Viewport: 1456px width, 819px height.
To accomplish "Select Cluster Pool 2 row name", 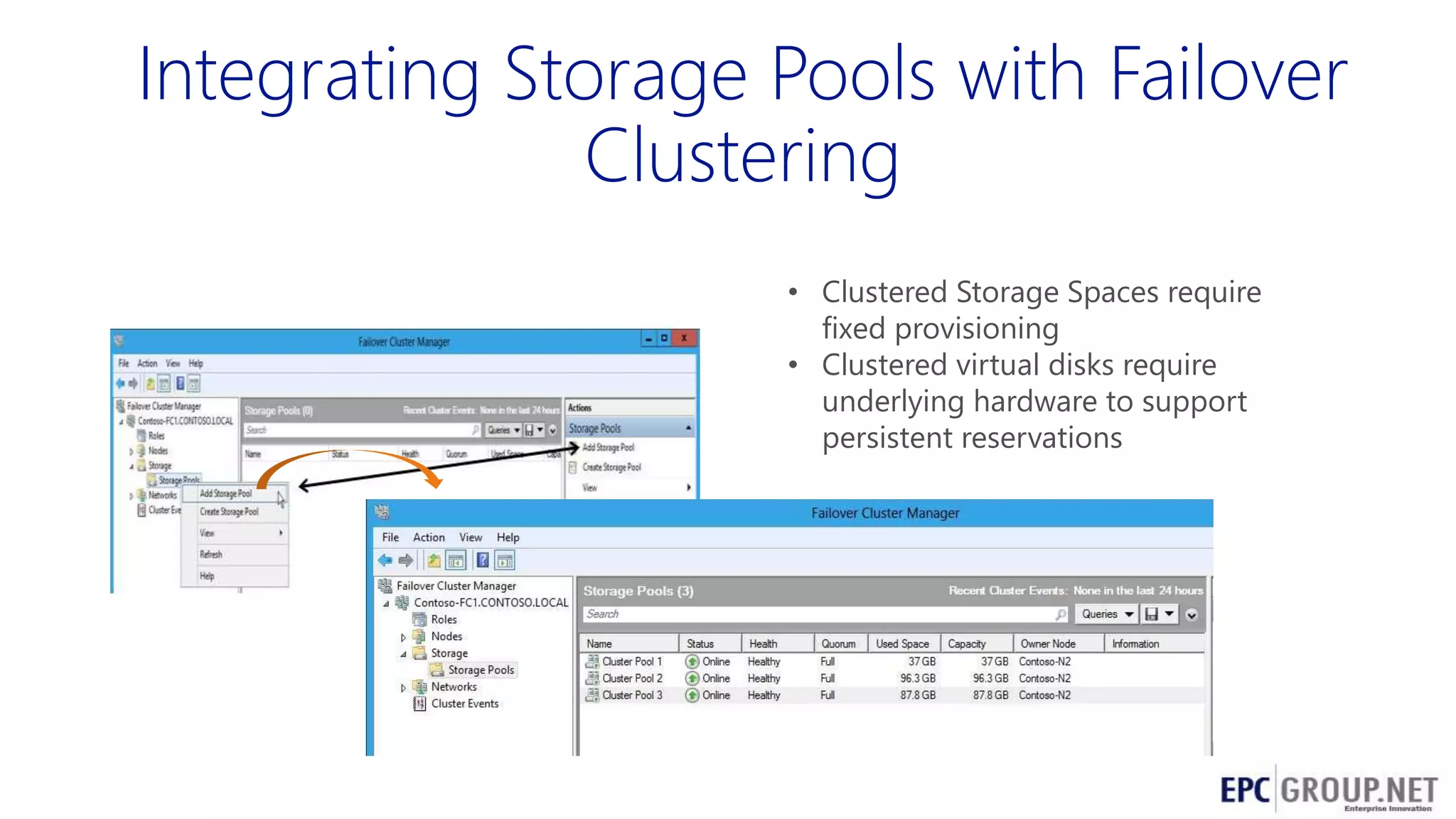I will point(632,678).
